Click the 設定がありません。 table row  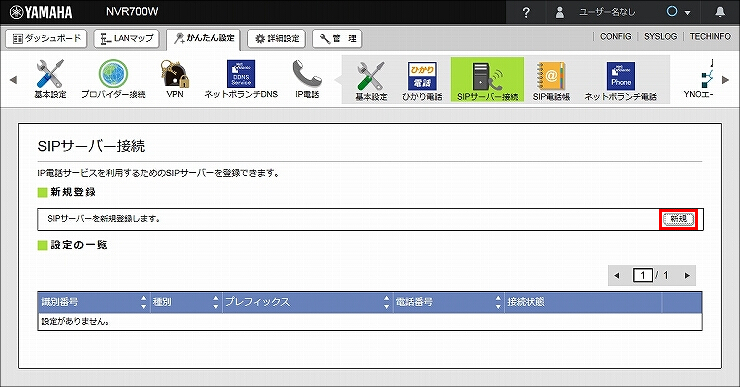point(370,321)
